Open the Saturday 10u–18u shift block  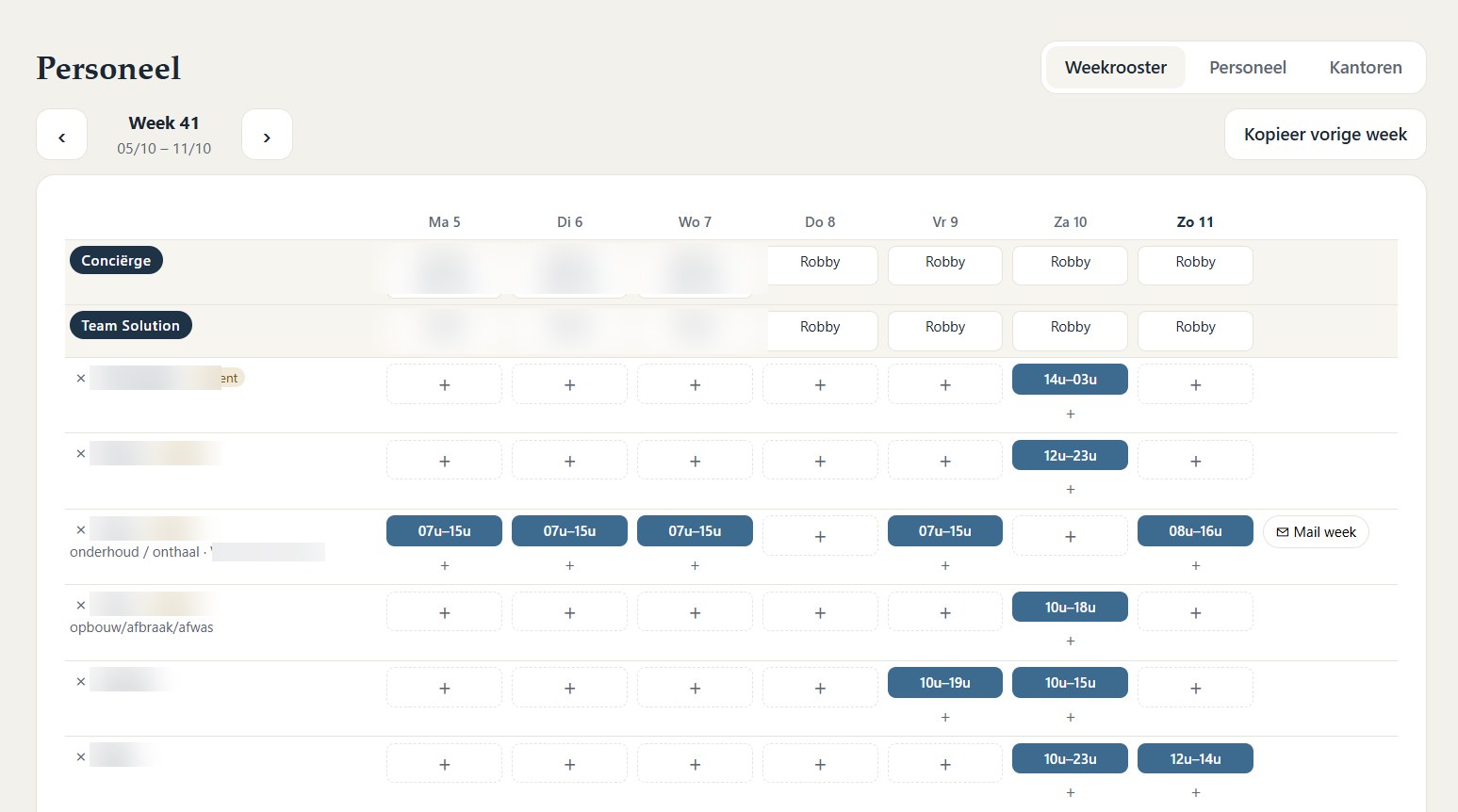[x=1070, y=607]
